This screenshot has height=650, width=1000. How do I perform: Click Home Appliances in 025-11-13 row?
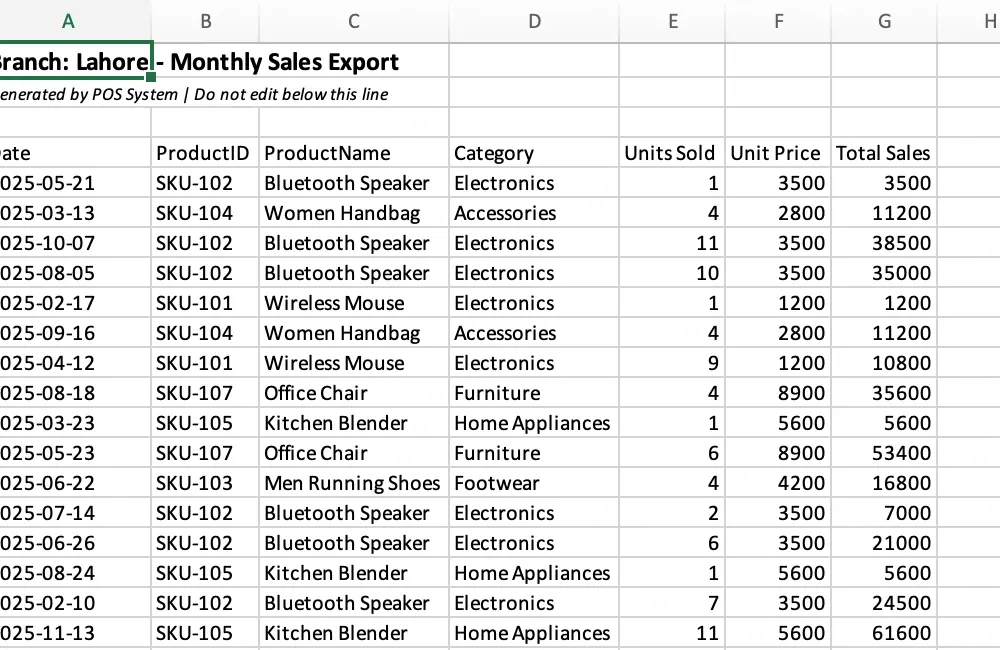(x=534, y=633)
